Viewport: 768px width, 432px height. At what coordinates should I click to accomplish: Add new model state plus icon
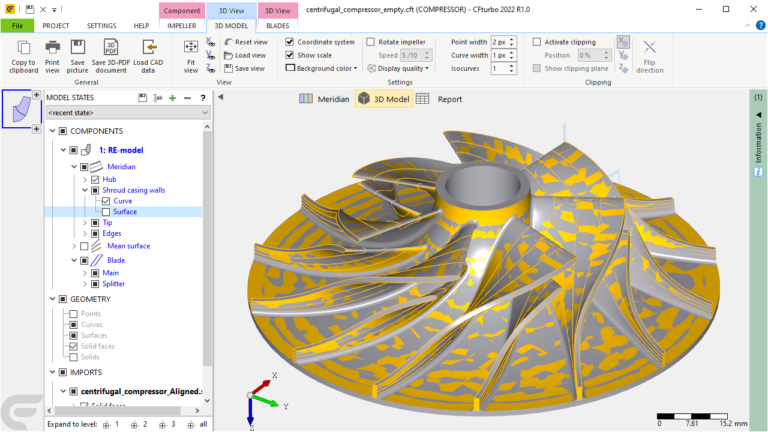[x=172, y=98]
